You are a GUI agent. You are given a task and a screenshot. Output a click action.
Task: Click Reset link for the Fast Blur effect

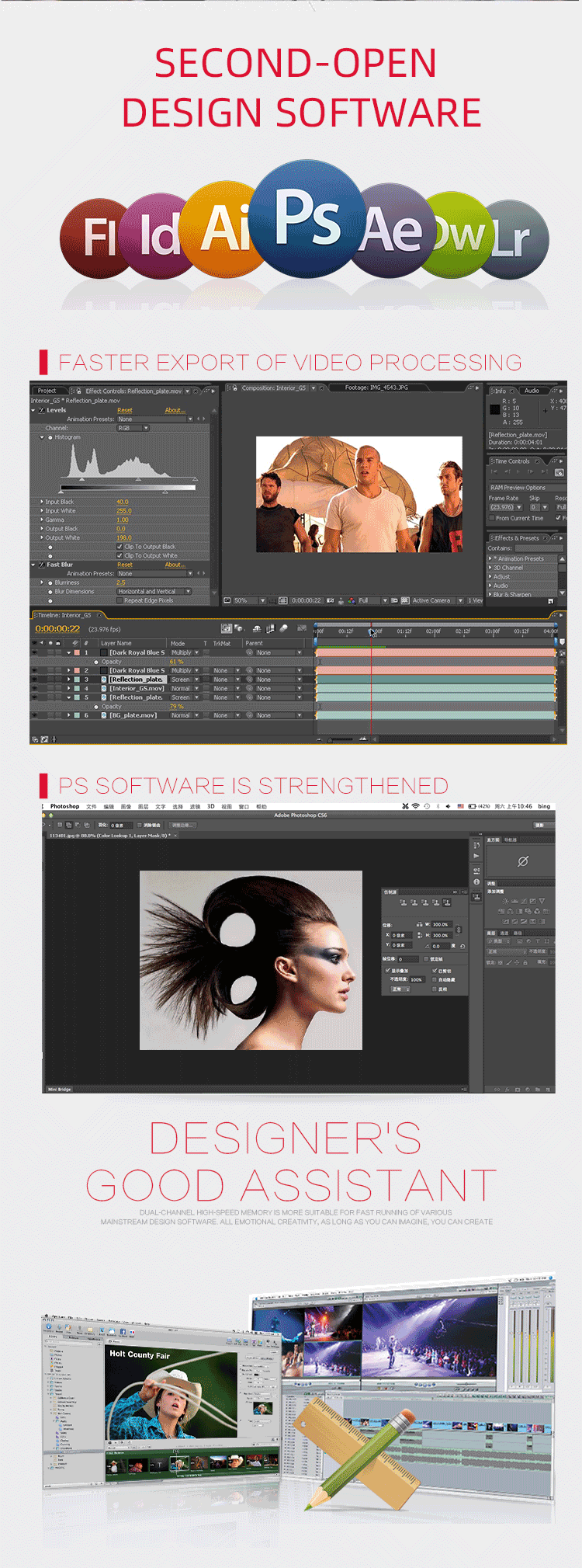(x=125, y=565)
